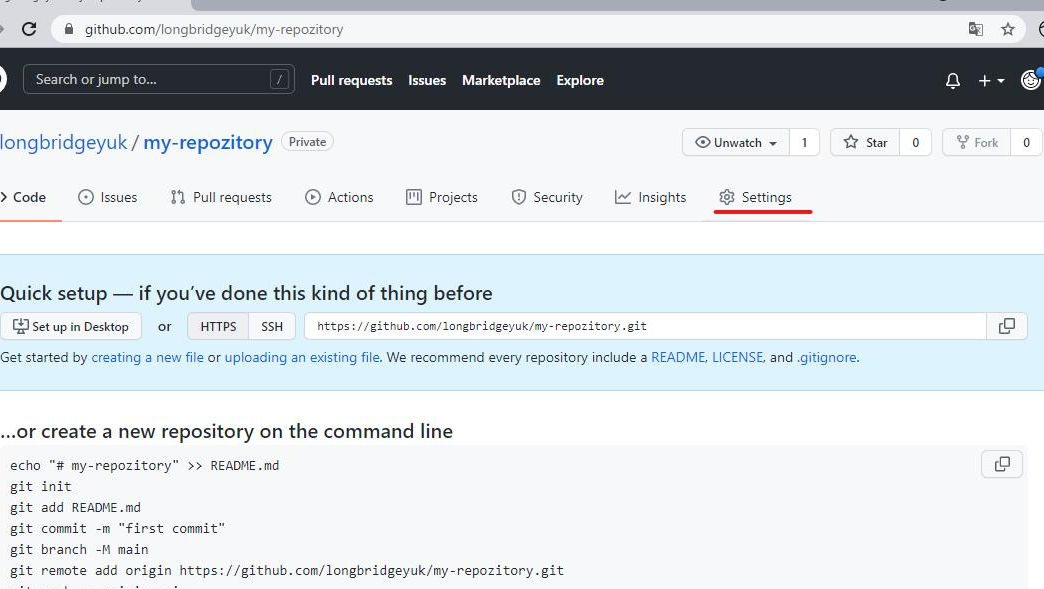The width and height of the screenshot is (1044, 589).
Task: Click Set up in Desktop button
Action: click(x=71, y=326)
